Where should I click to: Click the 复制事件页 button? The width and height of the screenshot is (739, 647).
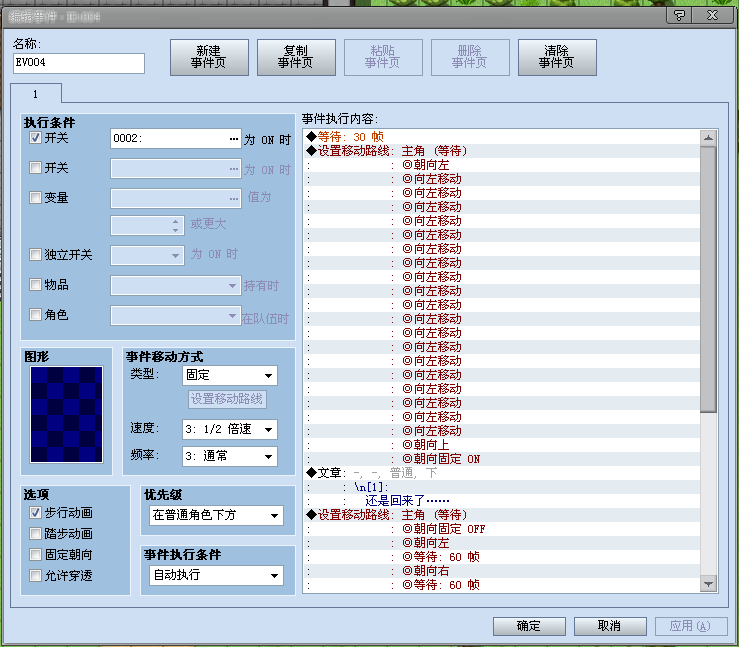[x=296, y=57]
